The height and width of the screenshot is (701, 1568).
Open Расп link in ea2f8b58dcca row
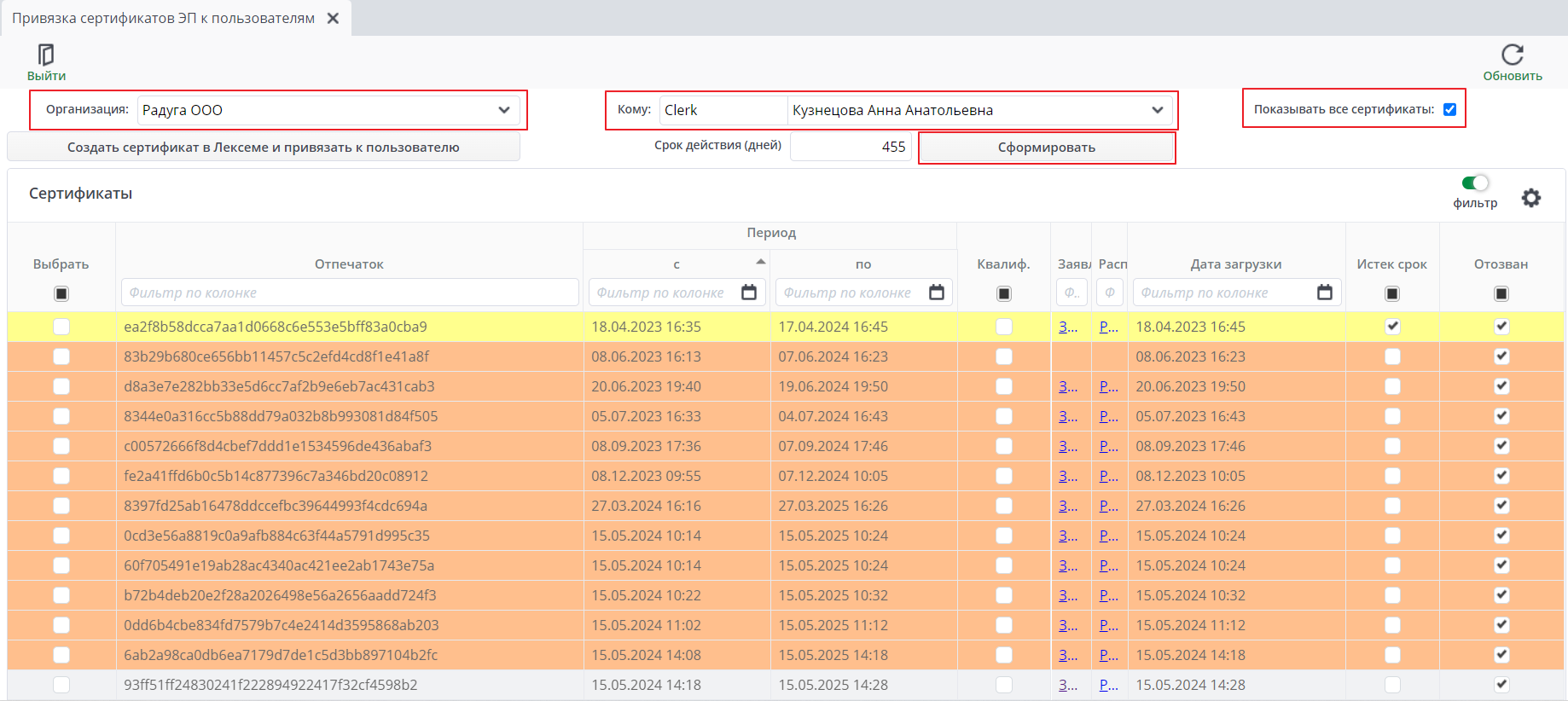1109,327
